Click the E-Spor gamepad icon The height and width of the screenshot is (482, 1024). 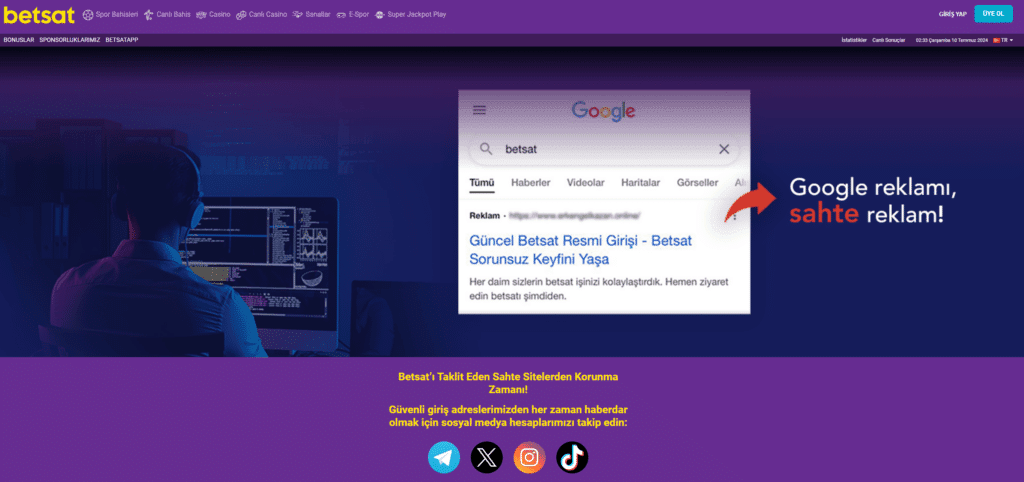pos(341,14)
